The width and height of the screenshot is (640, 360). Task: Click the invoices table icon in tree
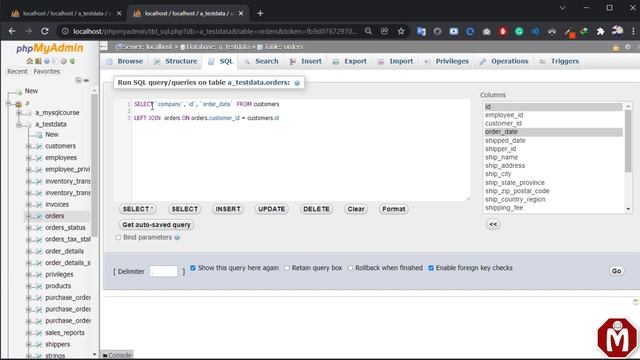(39, 204)
